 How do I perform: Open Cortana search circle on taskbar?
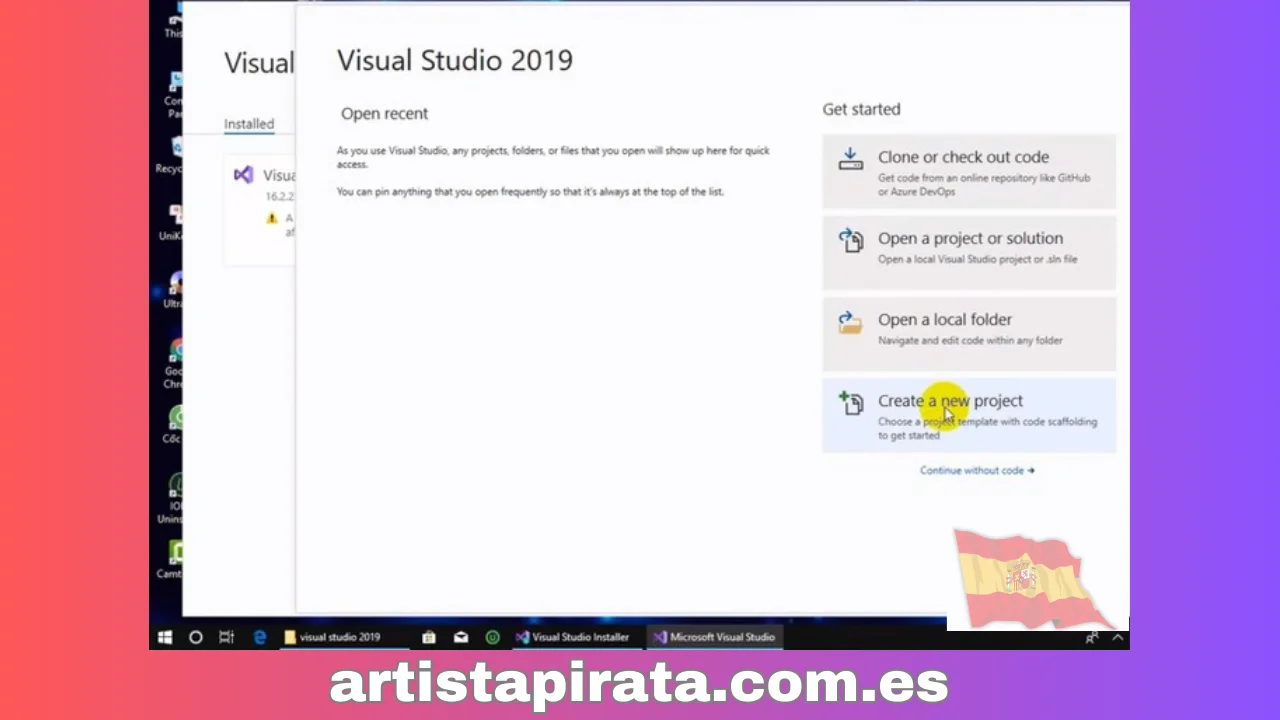coord(196,637)
